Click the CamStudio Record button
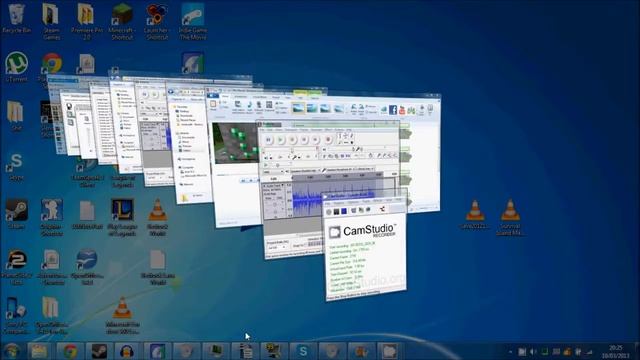Image resolution: width=640 pixels, height=360 pixels. coord(329,211)
